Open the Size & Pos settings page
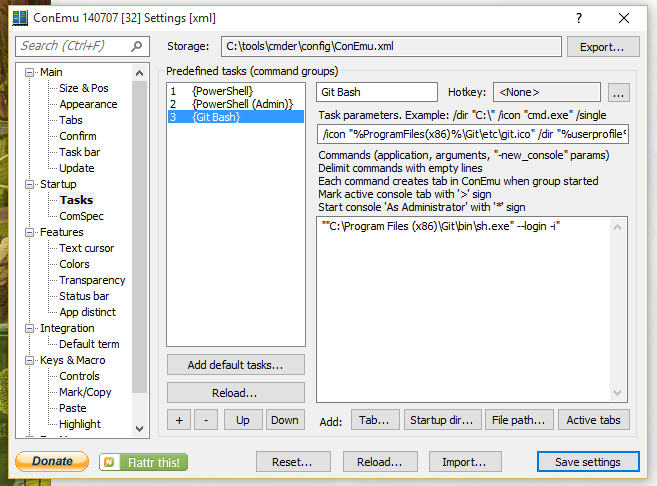 84,88
